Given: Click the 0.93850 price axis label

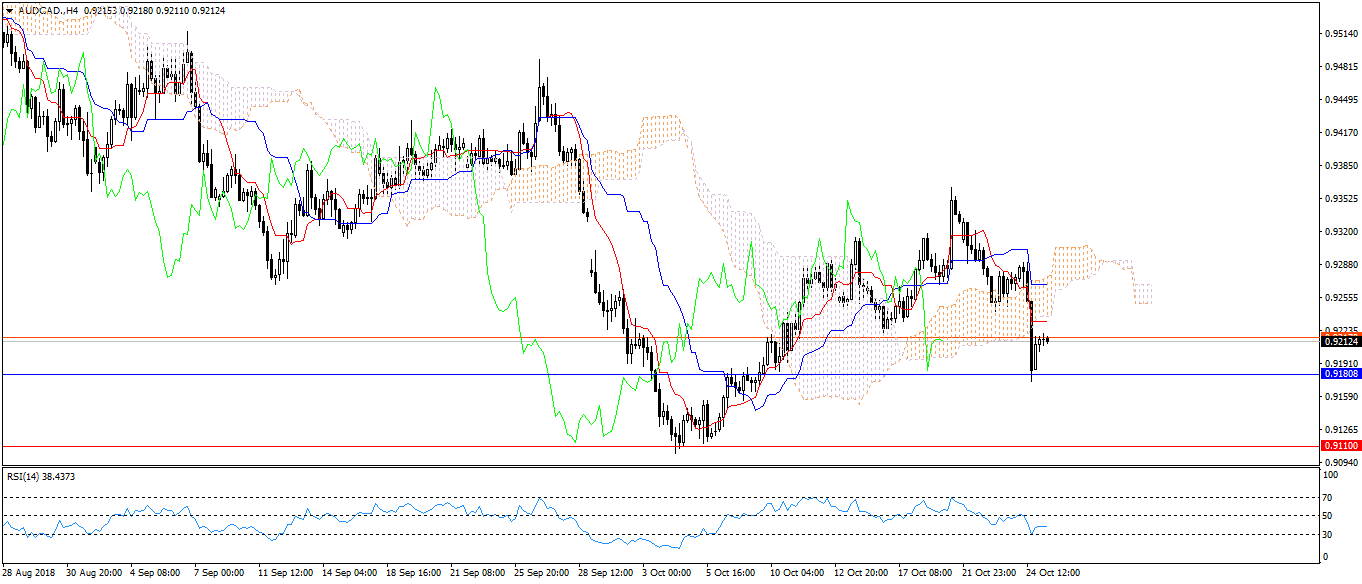Looking at the screenshot, I should [x=1339, y=165].
